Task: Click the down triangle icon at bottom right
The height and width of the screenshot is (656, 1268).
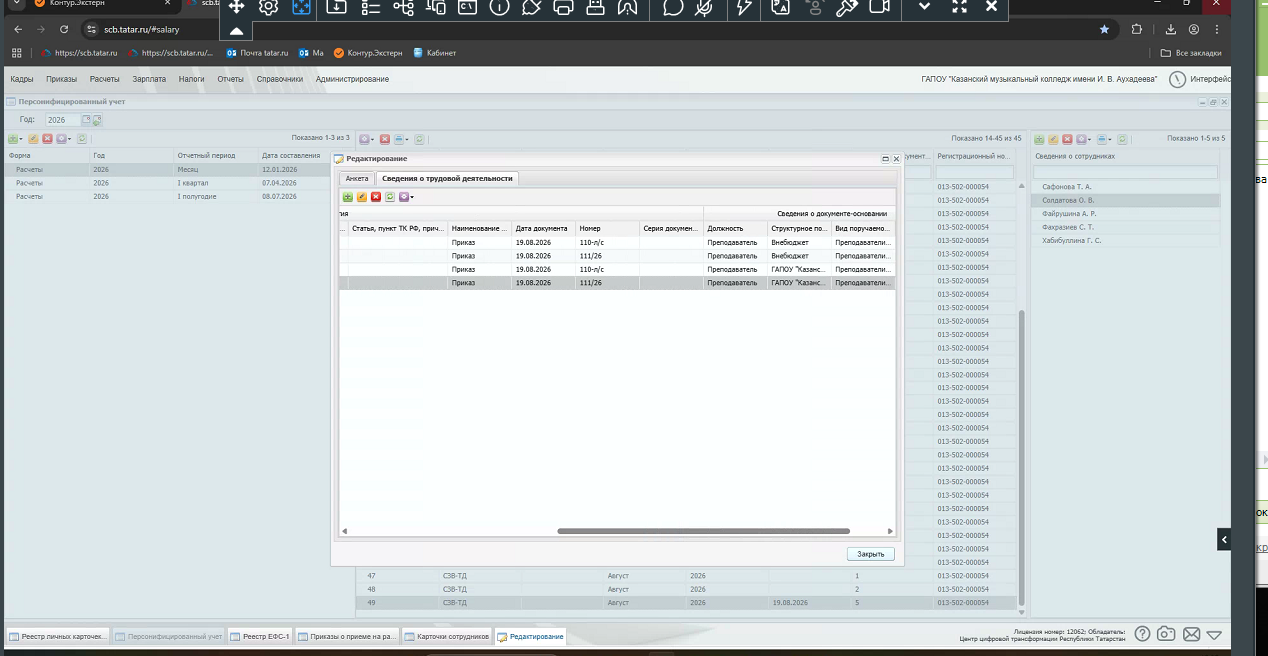Action: [x=1214, y=634]
